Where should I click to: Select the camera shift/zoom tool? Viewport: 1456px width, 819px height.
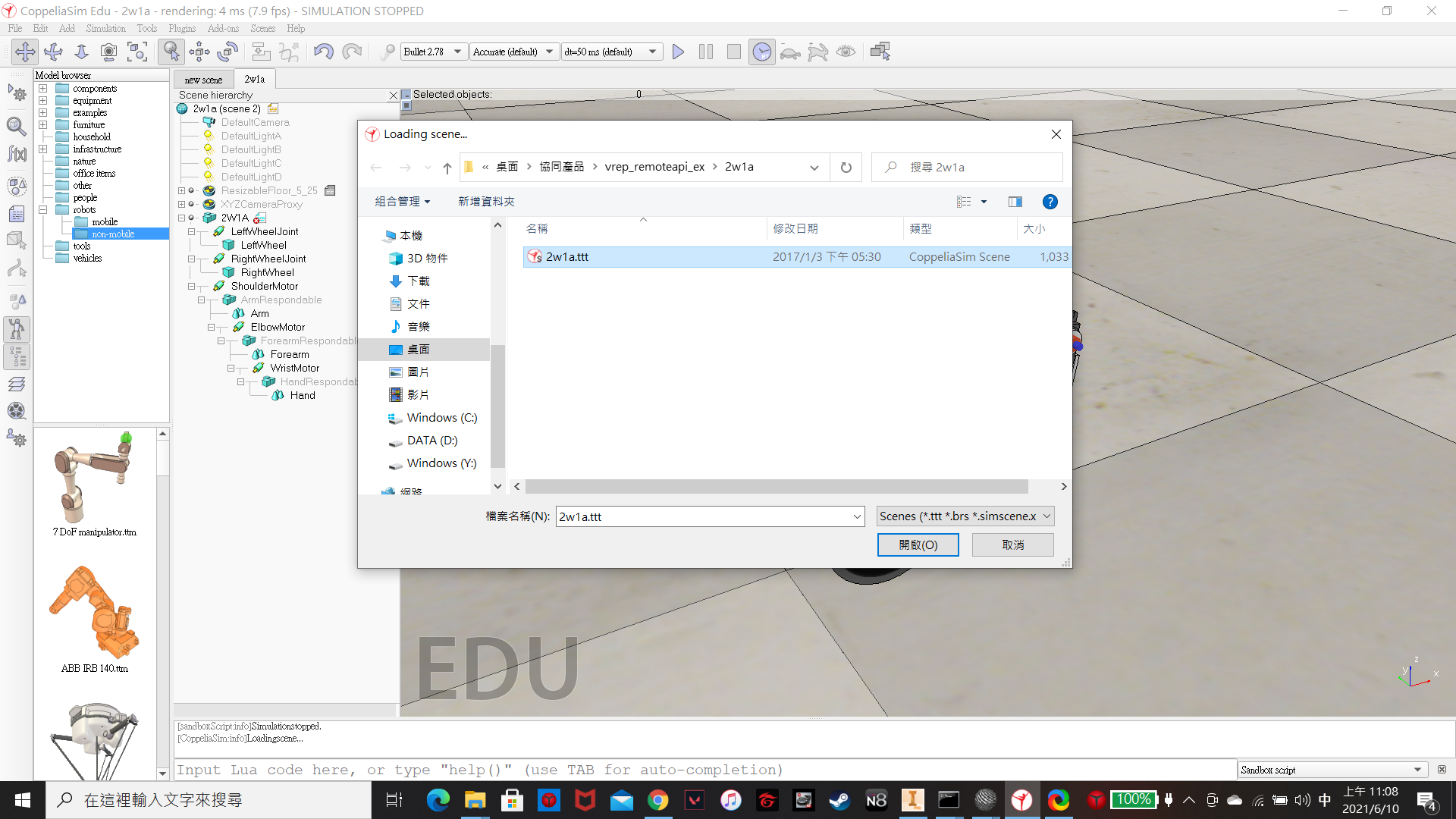(81, 52)
